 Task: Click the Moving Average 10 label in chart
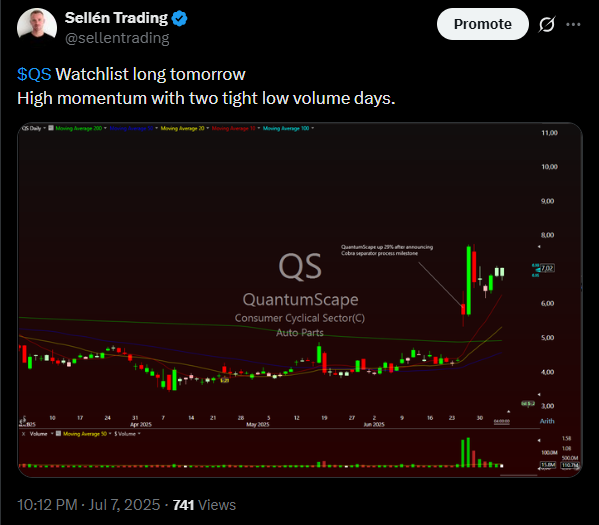(233, 128)
